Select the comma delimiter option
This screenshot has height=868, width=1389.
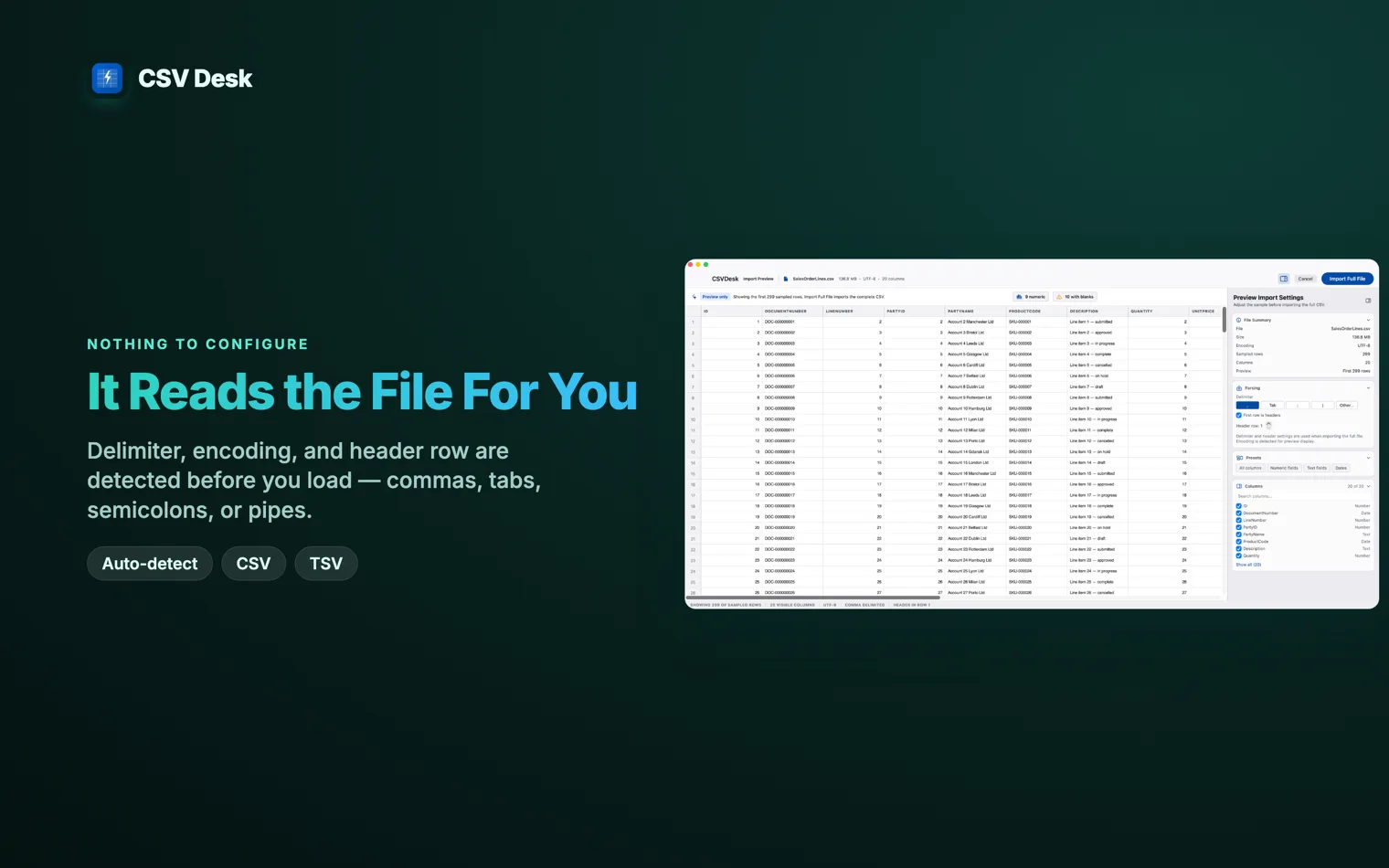[x=1247, y=406]
